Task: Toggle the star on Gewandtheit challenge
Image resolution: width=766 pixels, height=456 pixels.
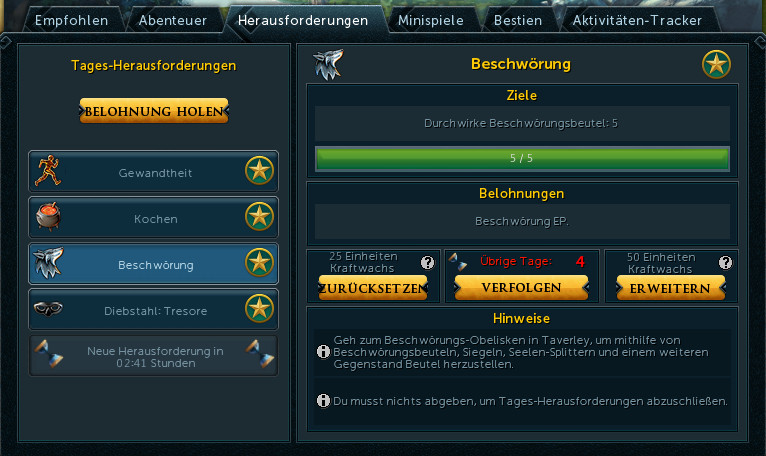Action: point(259,171)
